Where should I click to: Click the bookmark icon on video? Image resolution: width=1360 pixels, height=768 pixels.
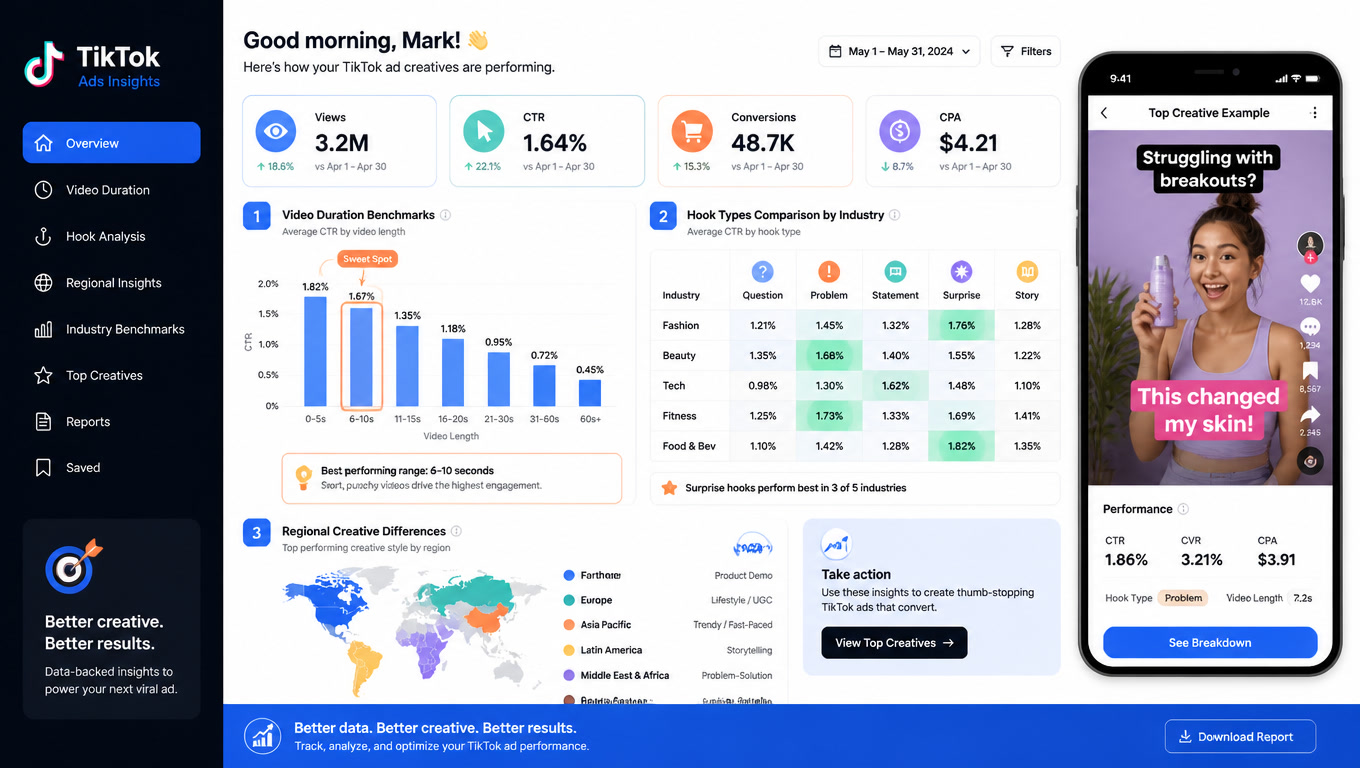[x=1310, y=371]
